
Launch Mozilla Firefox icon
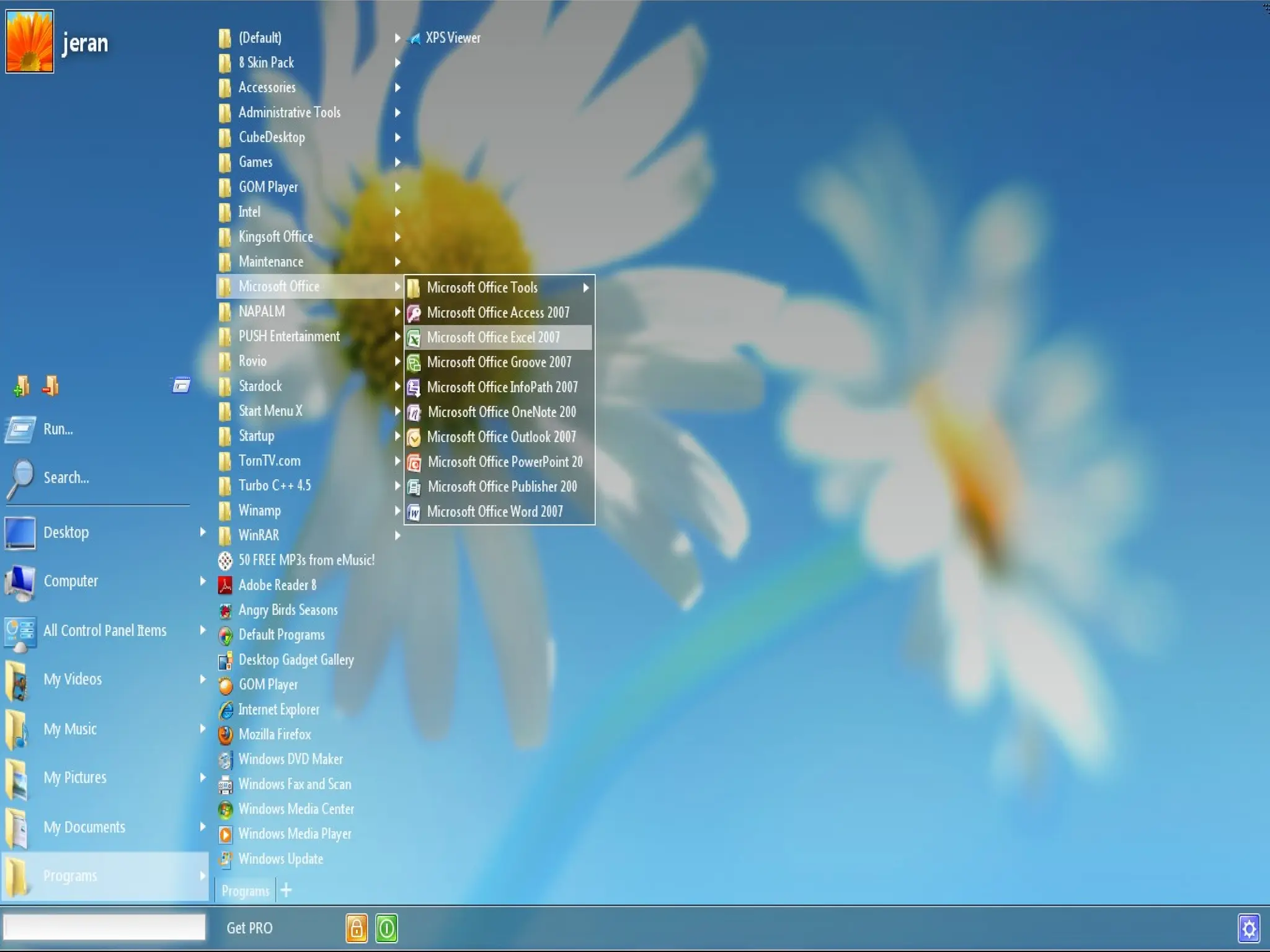point(226,734)
